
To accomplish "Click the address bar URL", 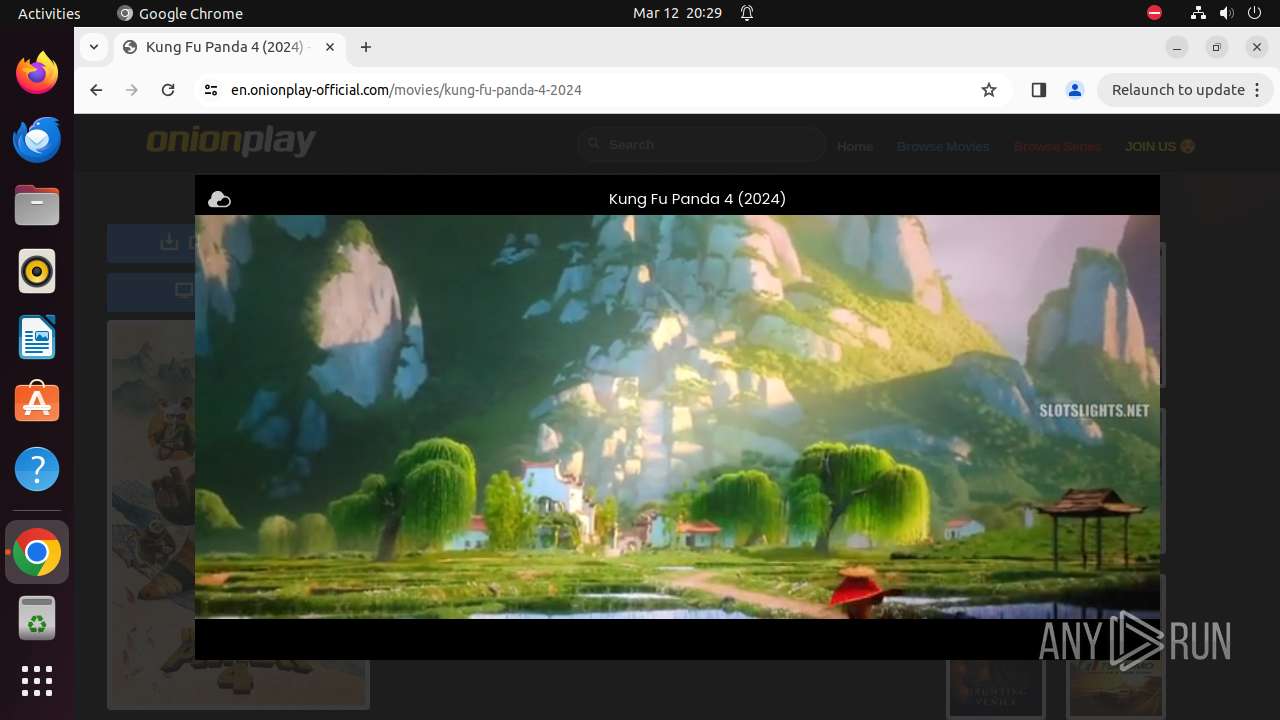I will [406, 90].
